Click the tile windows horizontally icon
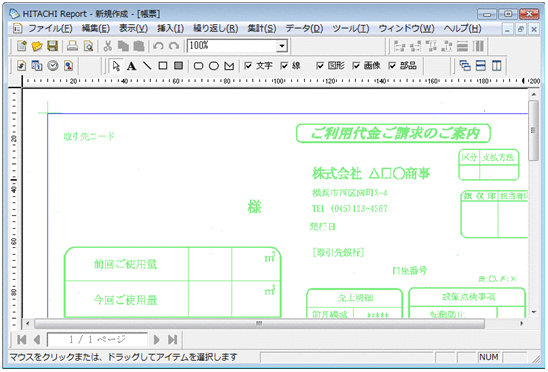Viewport: 548px width, 372px height. pos(481,66)
